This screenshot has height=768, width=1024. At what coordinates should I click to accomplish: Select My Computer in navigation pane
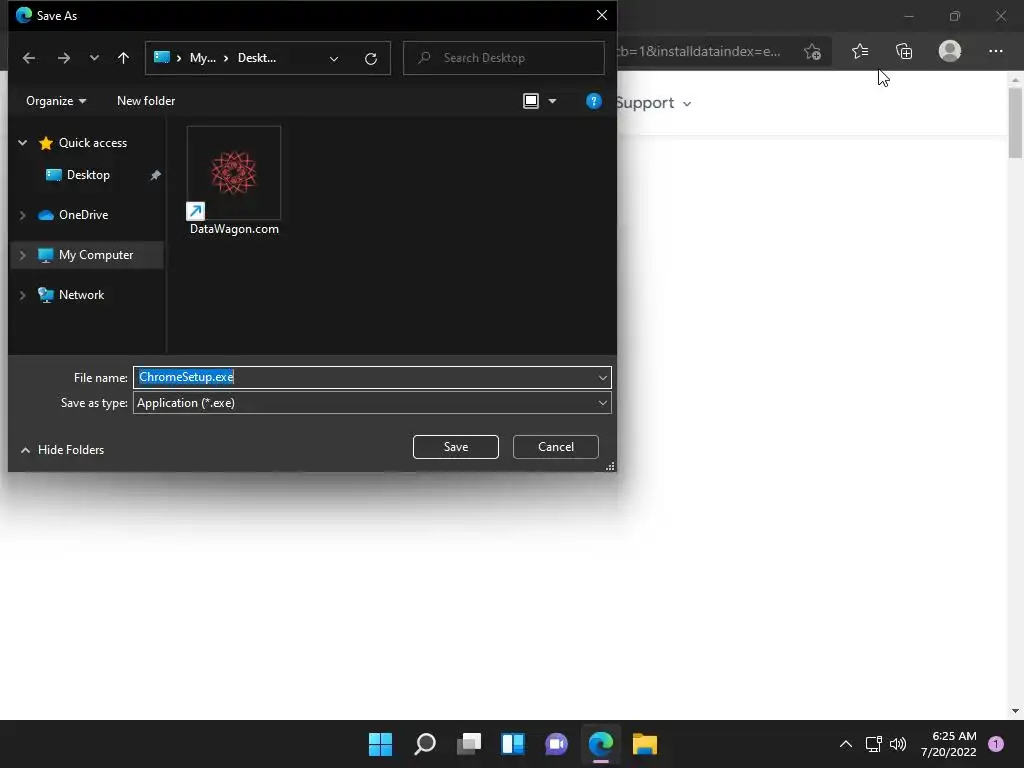click(x=96, y=255)
